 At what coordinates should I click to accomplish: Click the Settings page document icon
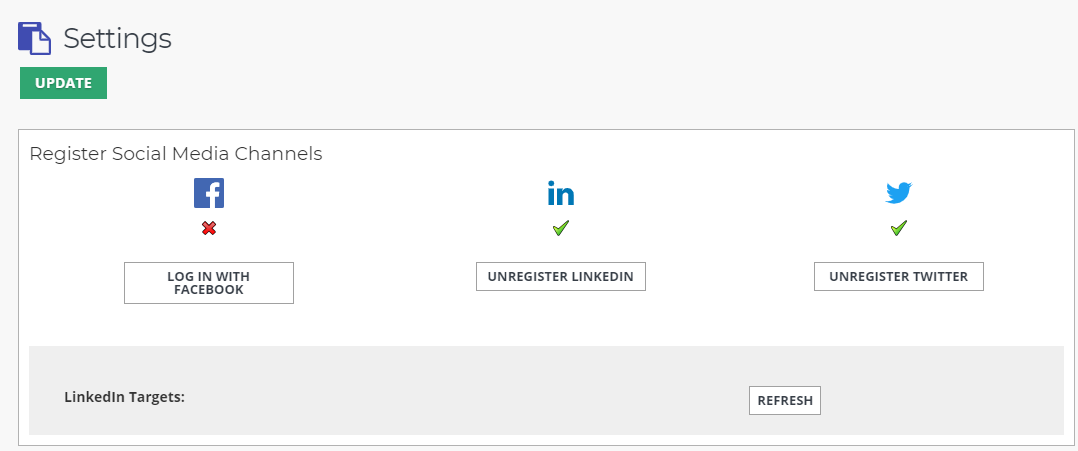tap(34, 38)
